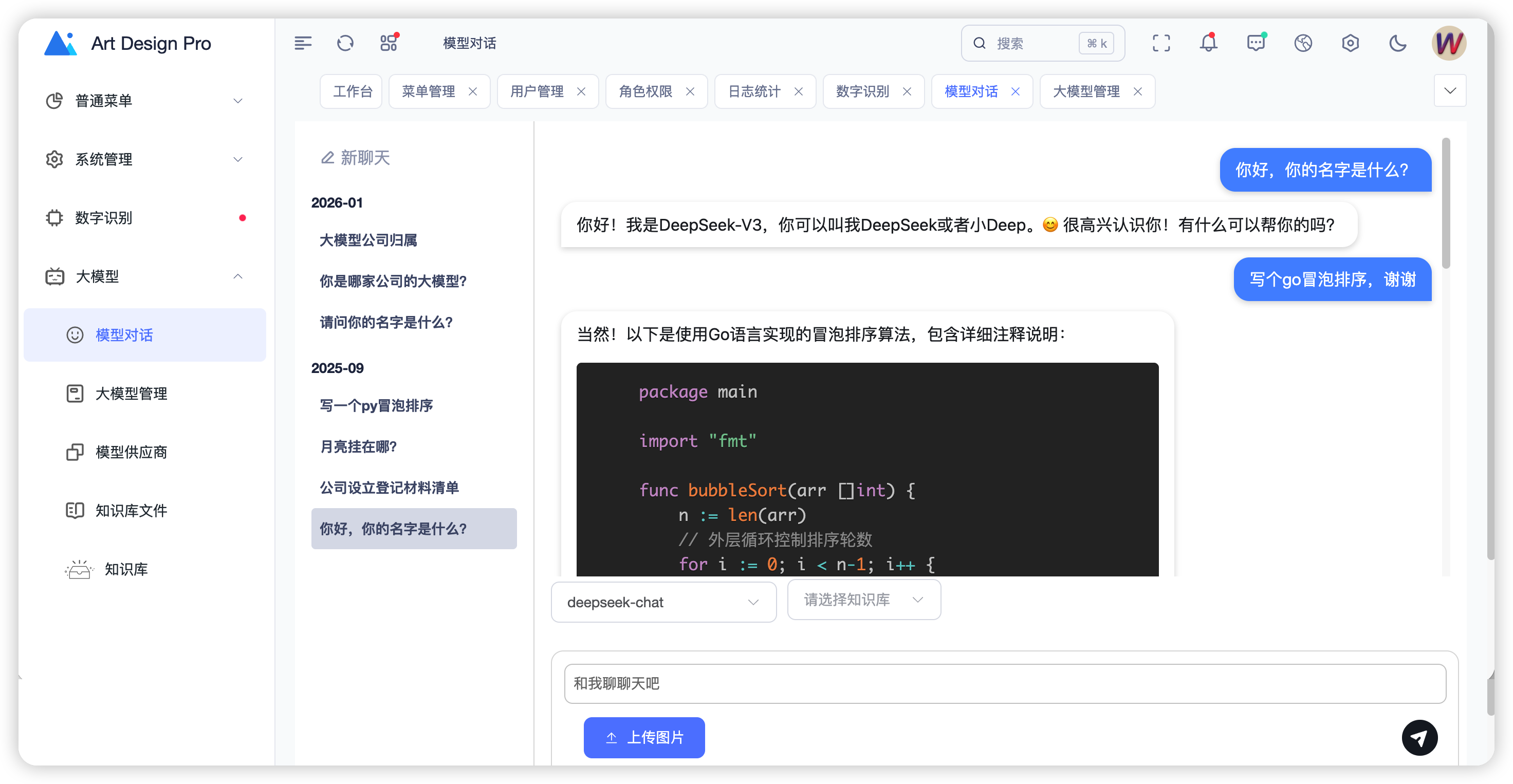
Task: Click the refresh page icon
Action: (x=345, y=43)
